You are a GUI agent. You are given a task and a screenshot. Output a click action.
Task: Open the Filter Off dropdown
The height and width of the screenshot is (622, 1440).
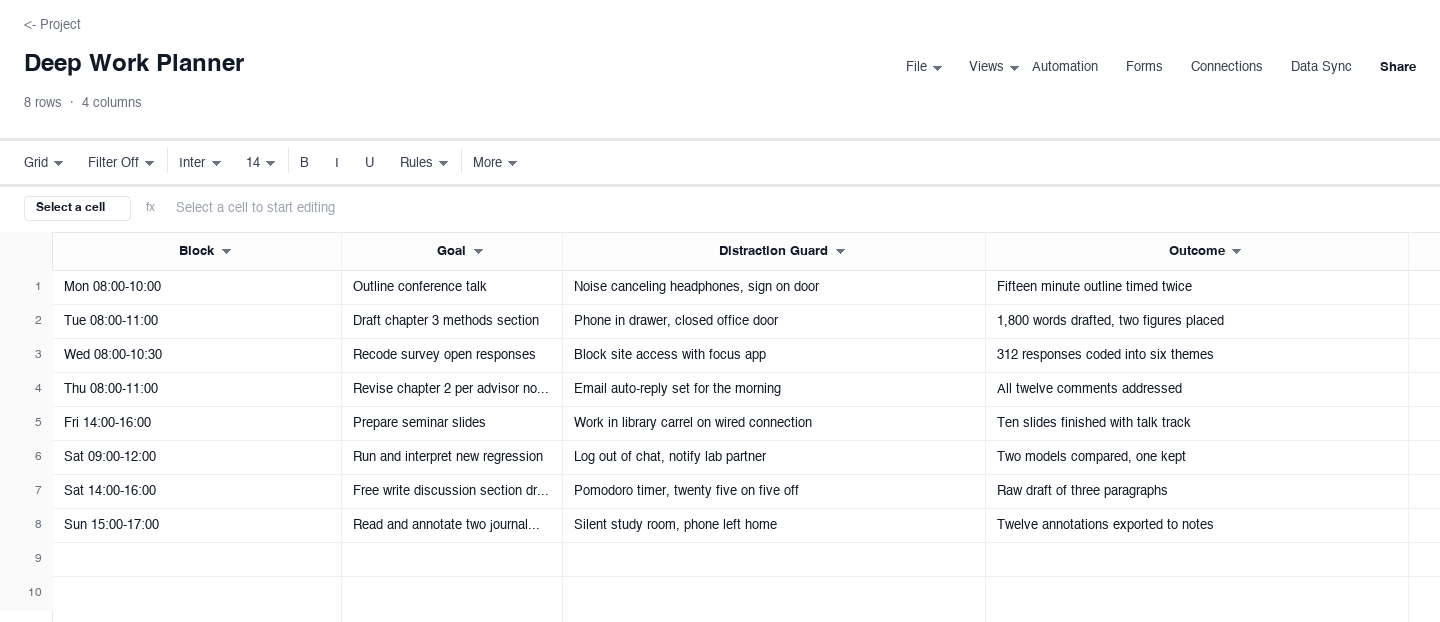click(121, 163)
